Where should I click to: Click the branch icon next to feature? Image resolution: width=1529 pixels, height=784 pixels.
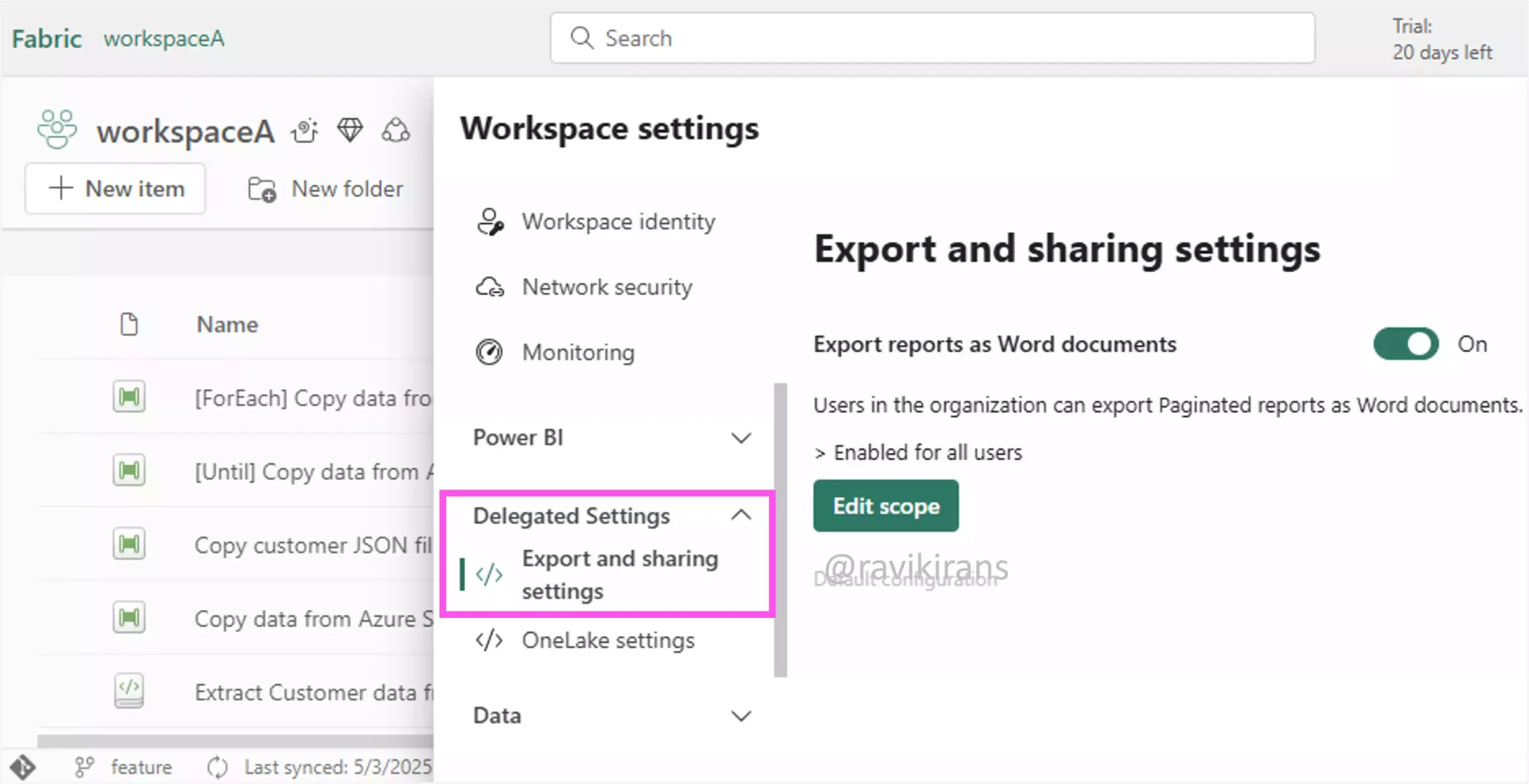[84, 767]
